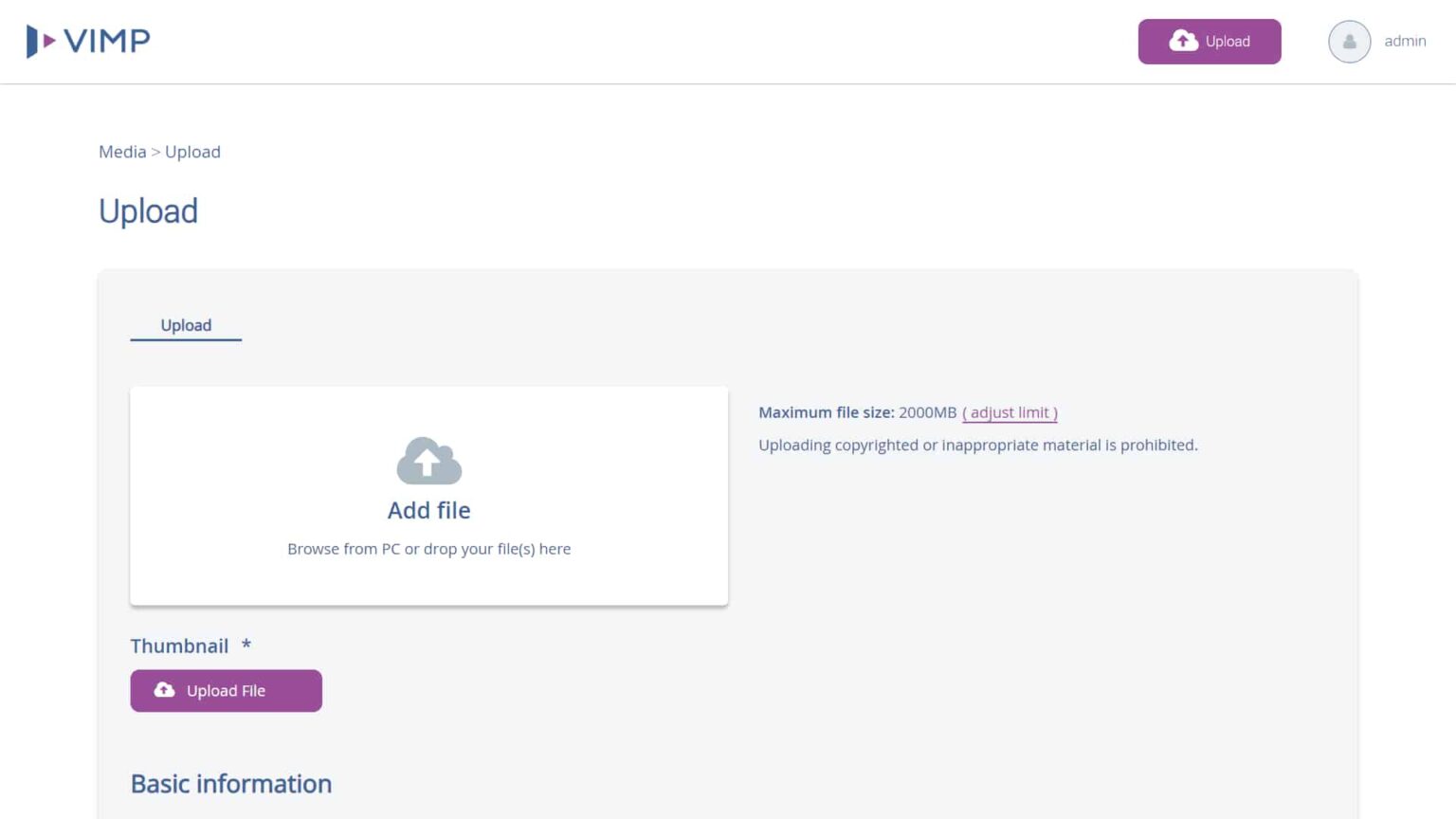
Task: Click the Upload breadcrumb item
Action: 192,152
